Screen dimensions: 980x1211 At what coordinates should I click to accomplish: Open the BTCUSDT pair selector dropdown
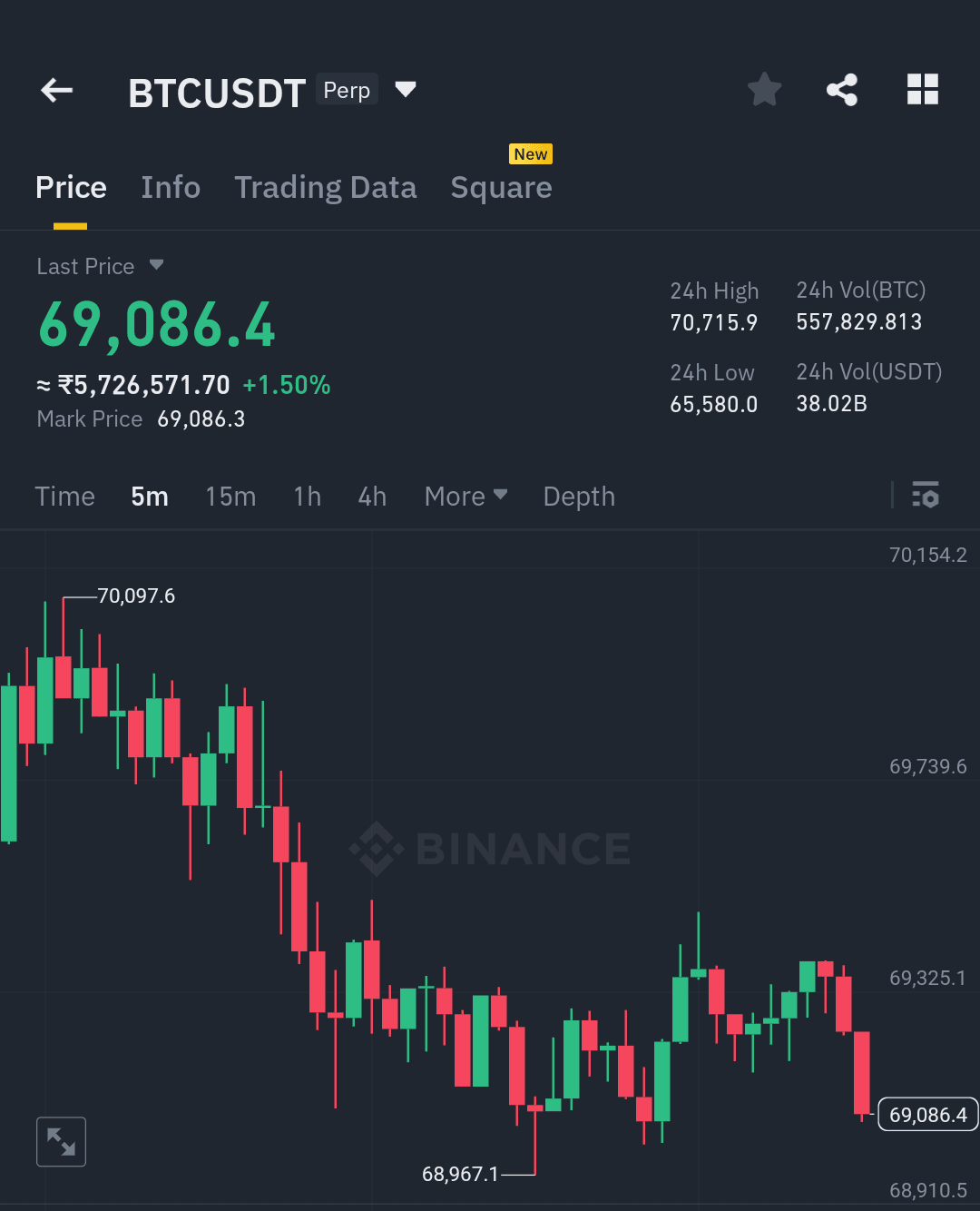click(x=406, y=89)
